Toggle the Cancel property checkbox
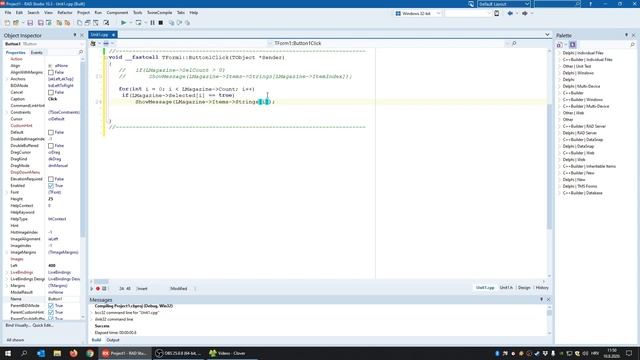Screen dimensions: 640x360 pyautogui.click(x=51, y=92)
